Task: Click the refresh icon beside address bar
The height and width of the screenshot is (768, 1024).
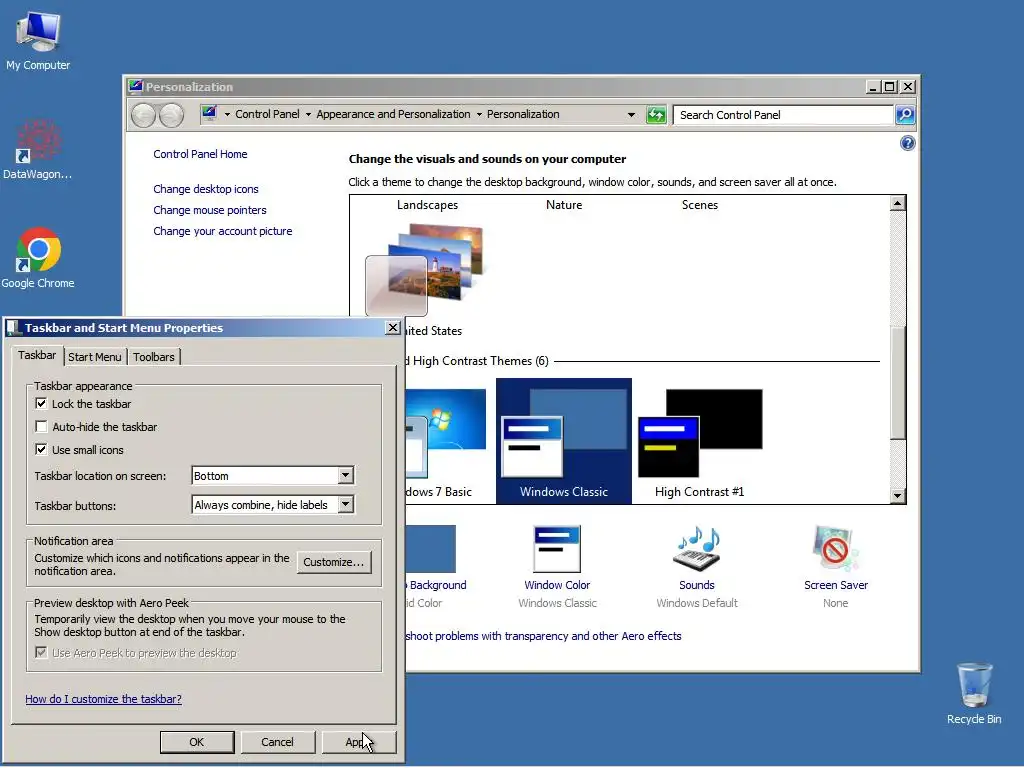Action: click(656, 115)
